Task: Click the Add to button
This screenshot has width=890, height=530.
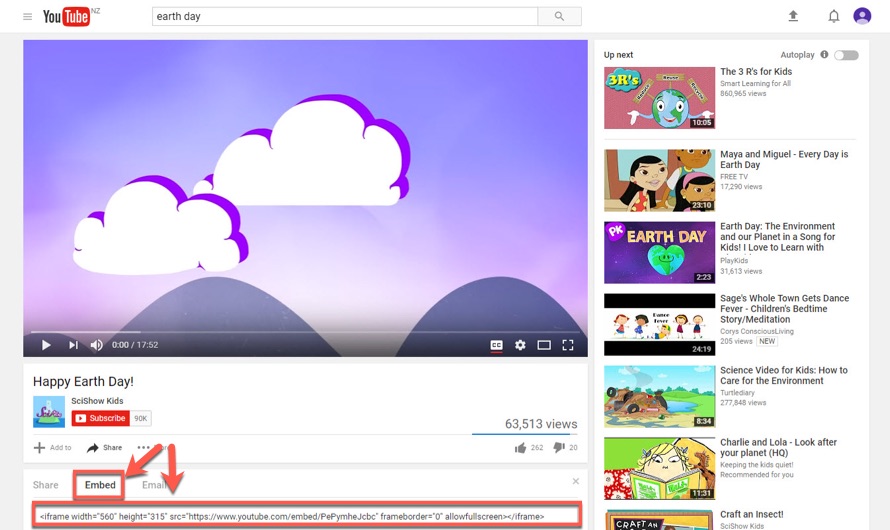Action: (x=53, y=448)
